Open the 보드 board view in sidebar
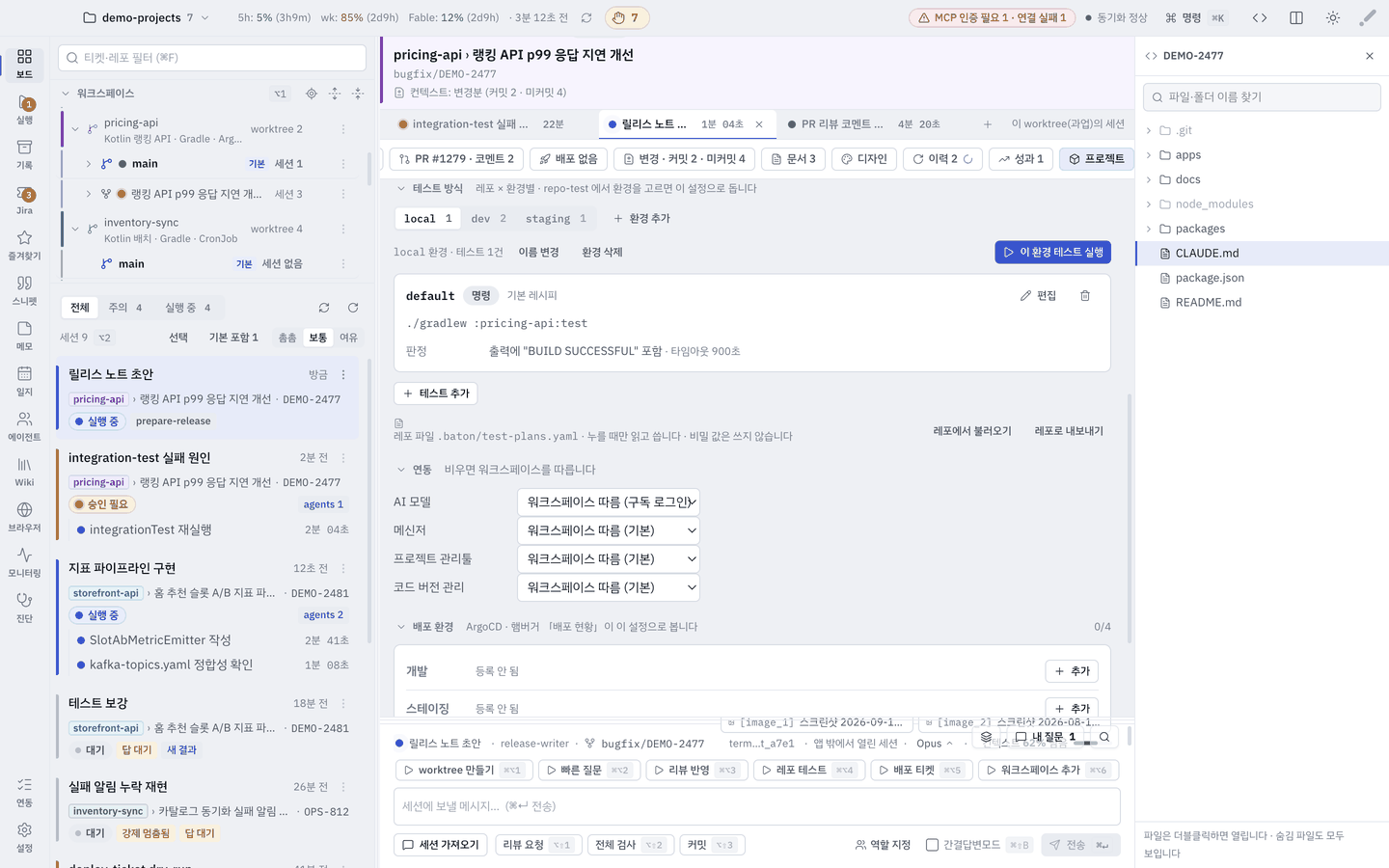This screenshot has width=1389, height=868. coord(24,64)
